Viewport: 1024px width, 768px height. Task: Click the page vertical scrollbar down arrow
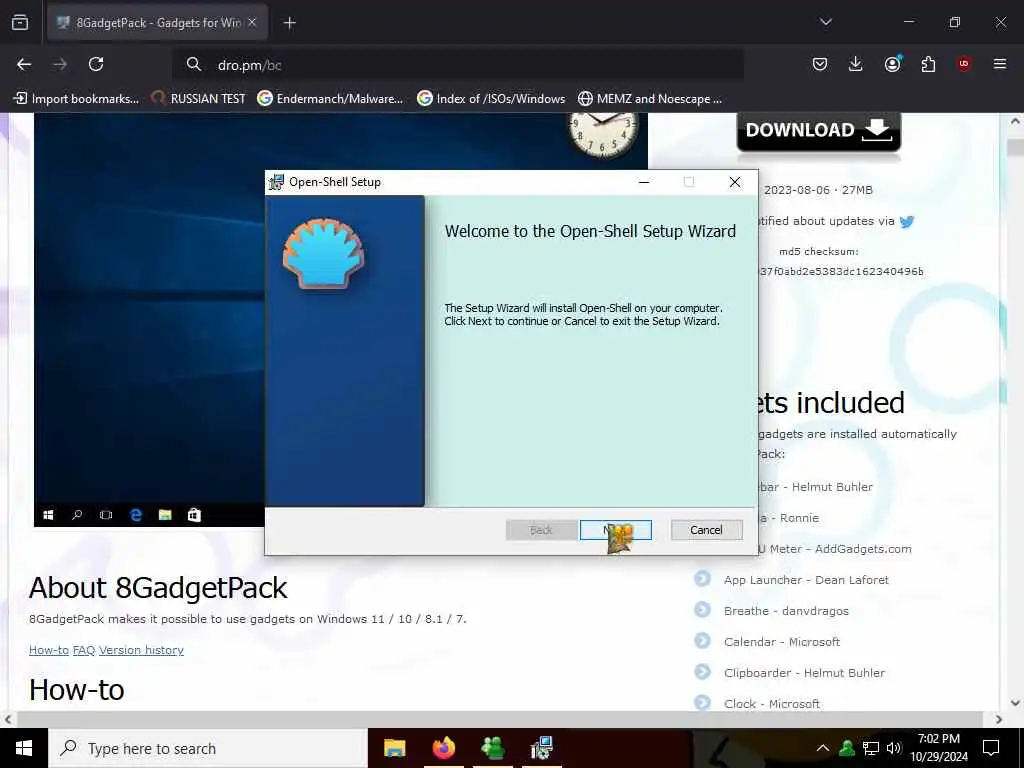coord(1015,703)
